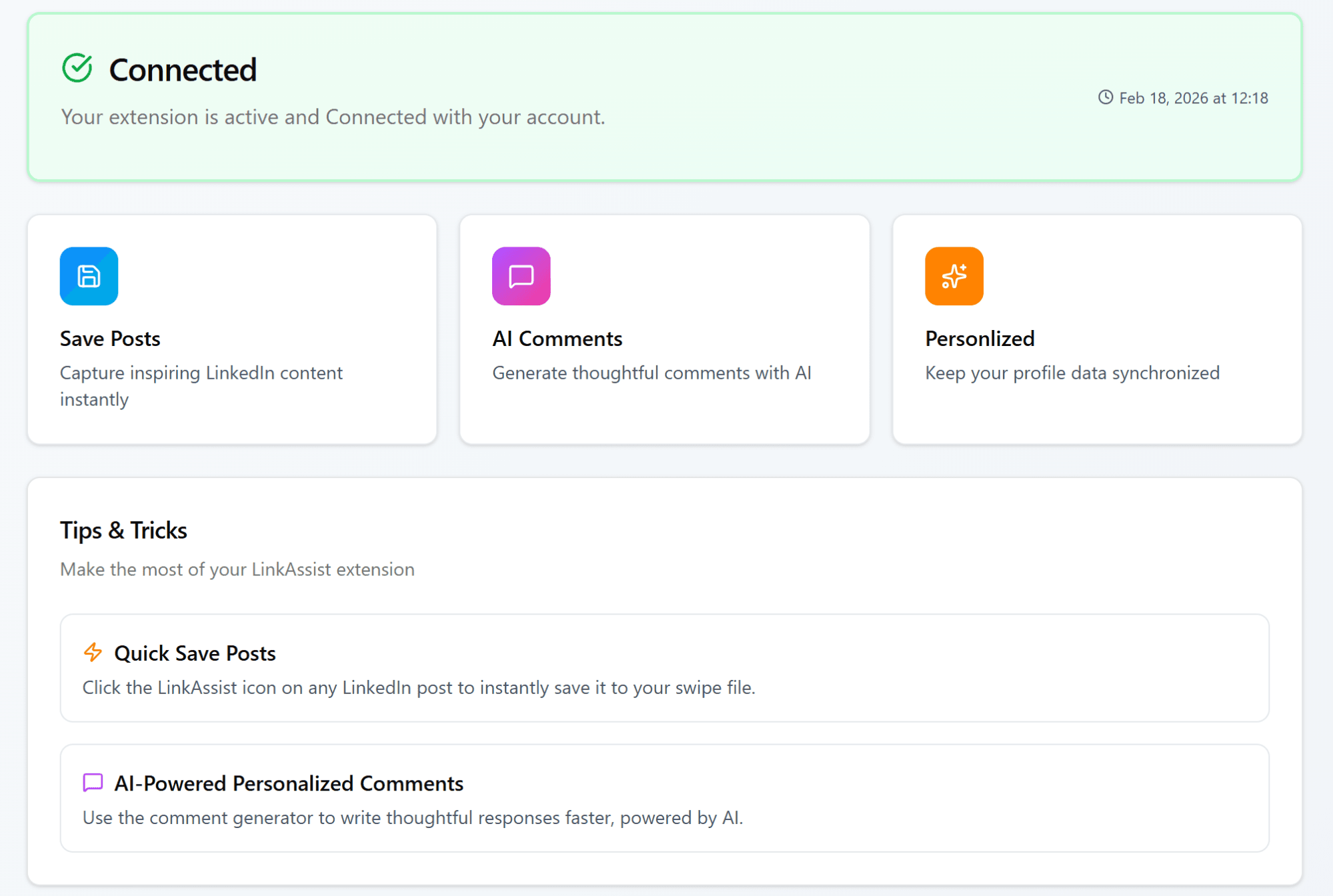The width and height of the screenshot is (1333, 896).
Task: Click the Connected status heading
Action: pos(183,70)
